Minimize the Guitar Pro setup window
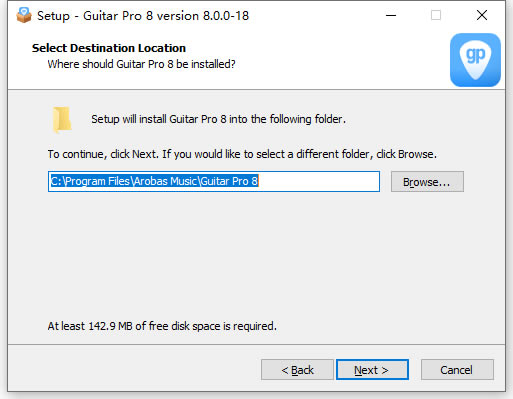The height and width of the screenshot is (399, 513). click(391, 15)
